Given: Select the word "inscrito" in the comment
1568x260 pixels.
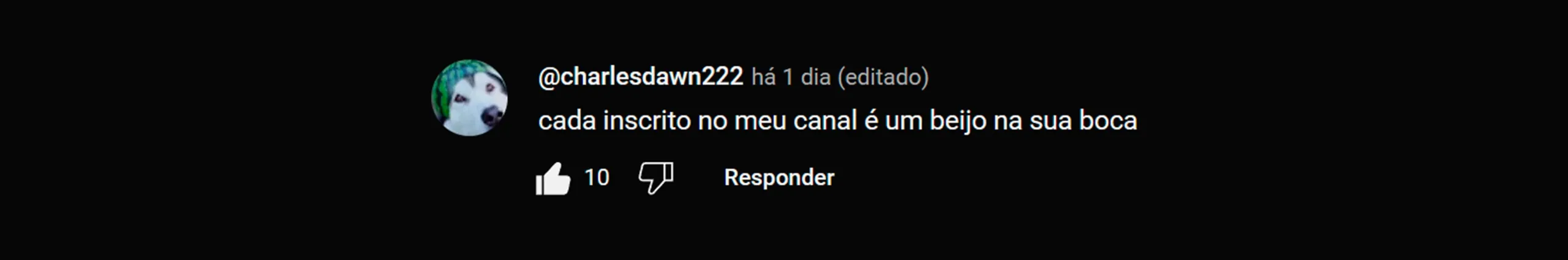Looking at the screenshot, I should 647,120.
